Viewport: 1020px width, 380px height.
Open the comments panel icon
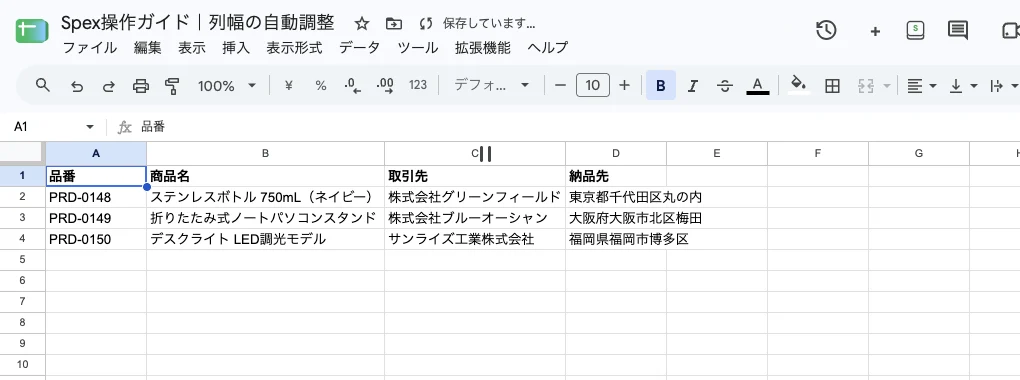tap(958, 30)
